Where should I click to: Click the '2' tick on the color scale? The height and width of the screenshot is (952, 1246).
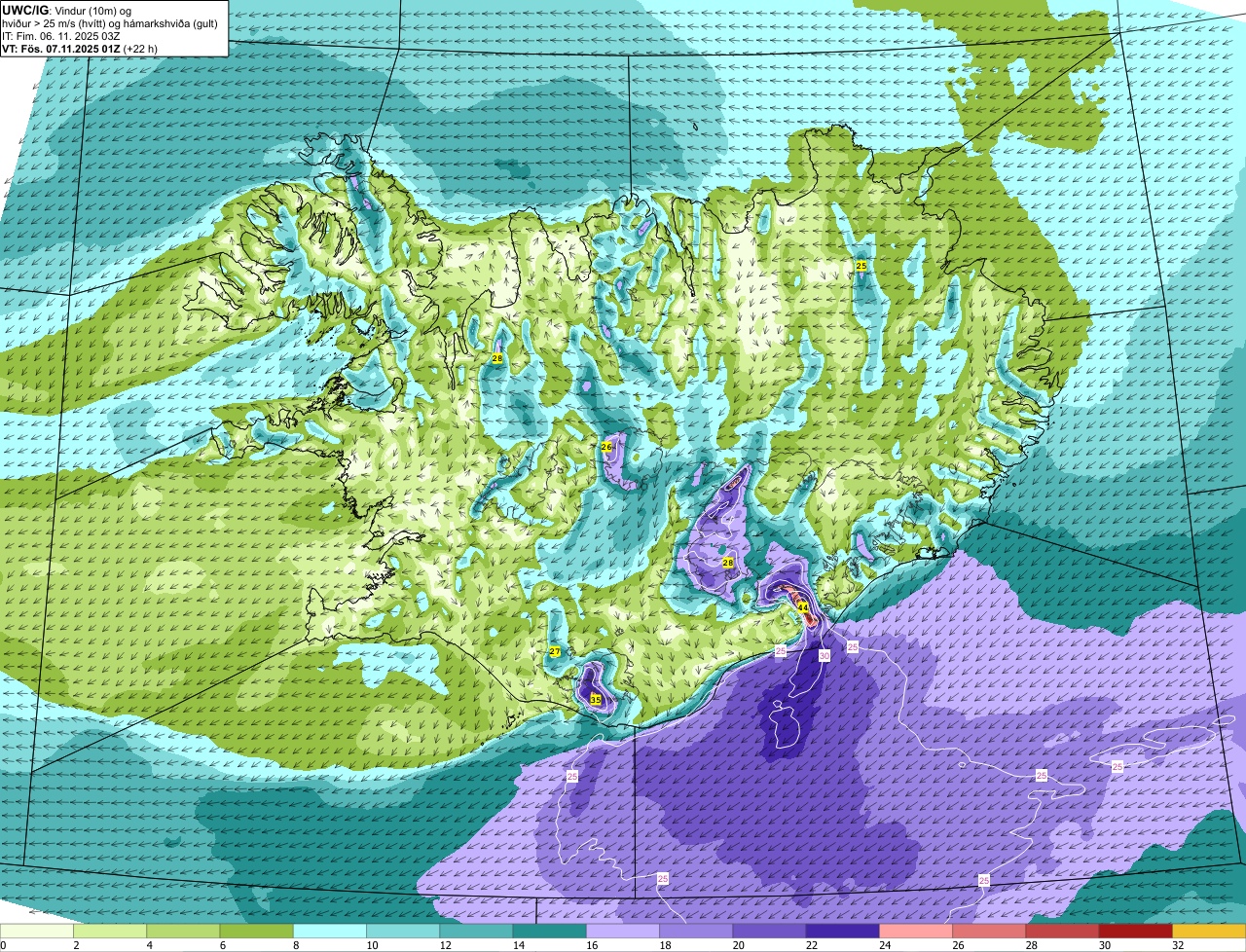point(75,945)
